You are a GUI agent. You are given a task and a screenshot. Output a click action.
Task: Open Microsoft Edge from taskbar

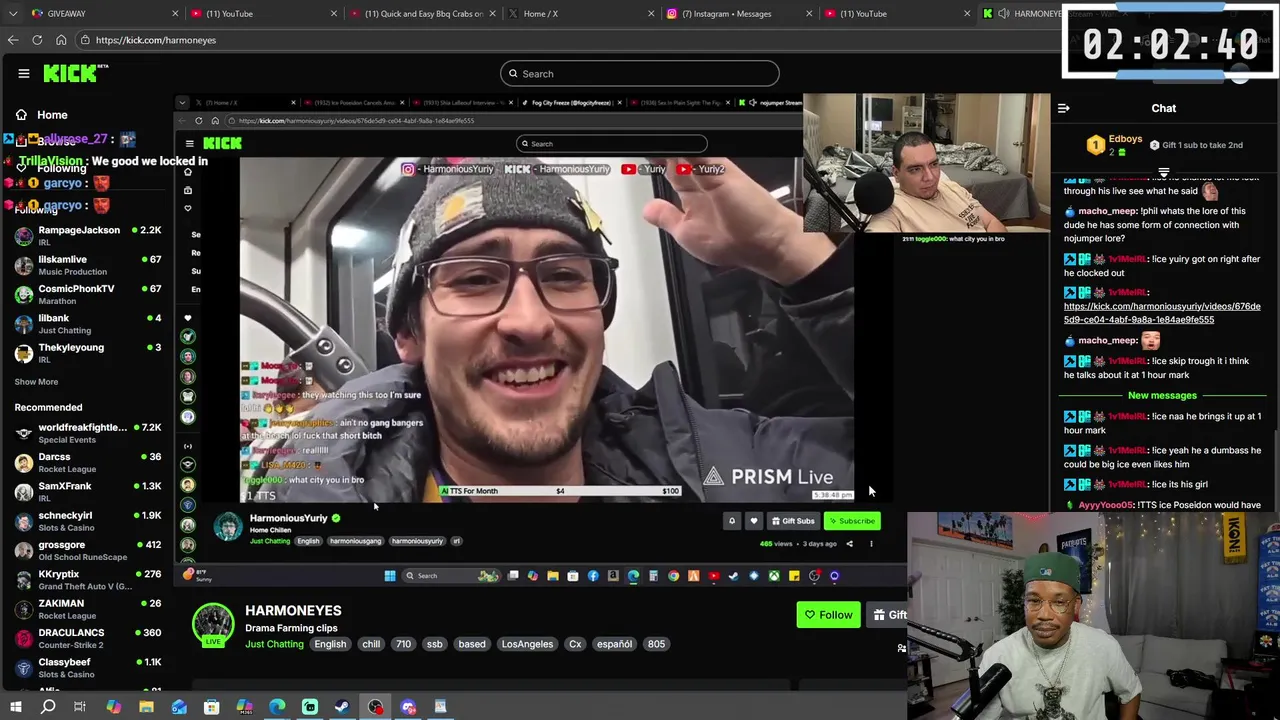click(277, 707)
